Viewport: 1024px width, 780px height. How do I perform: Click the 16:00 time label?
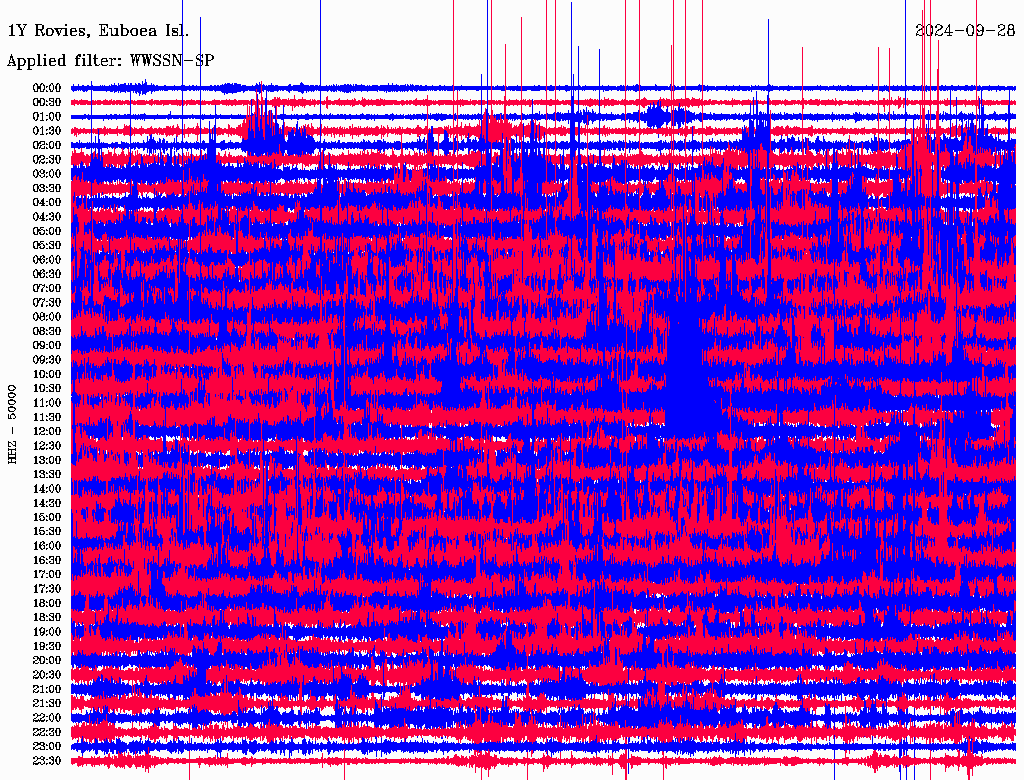click(47, 545)
